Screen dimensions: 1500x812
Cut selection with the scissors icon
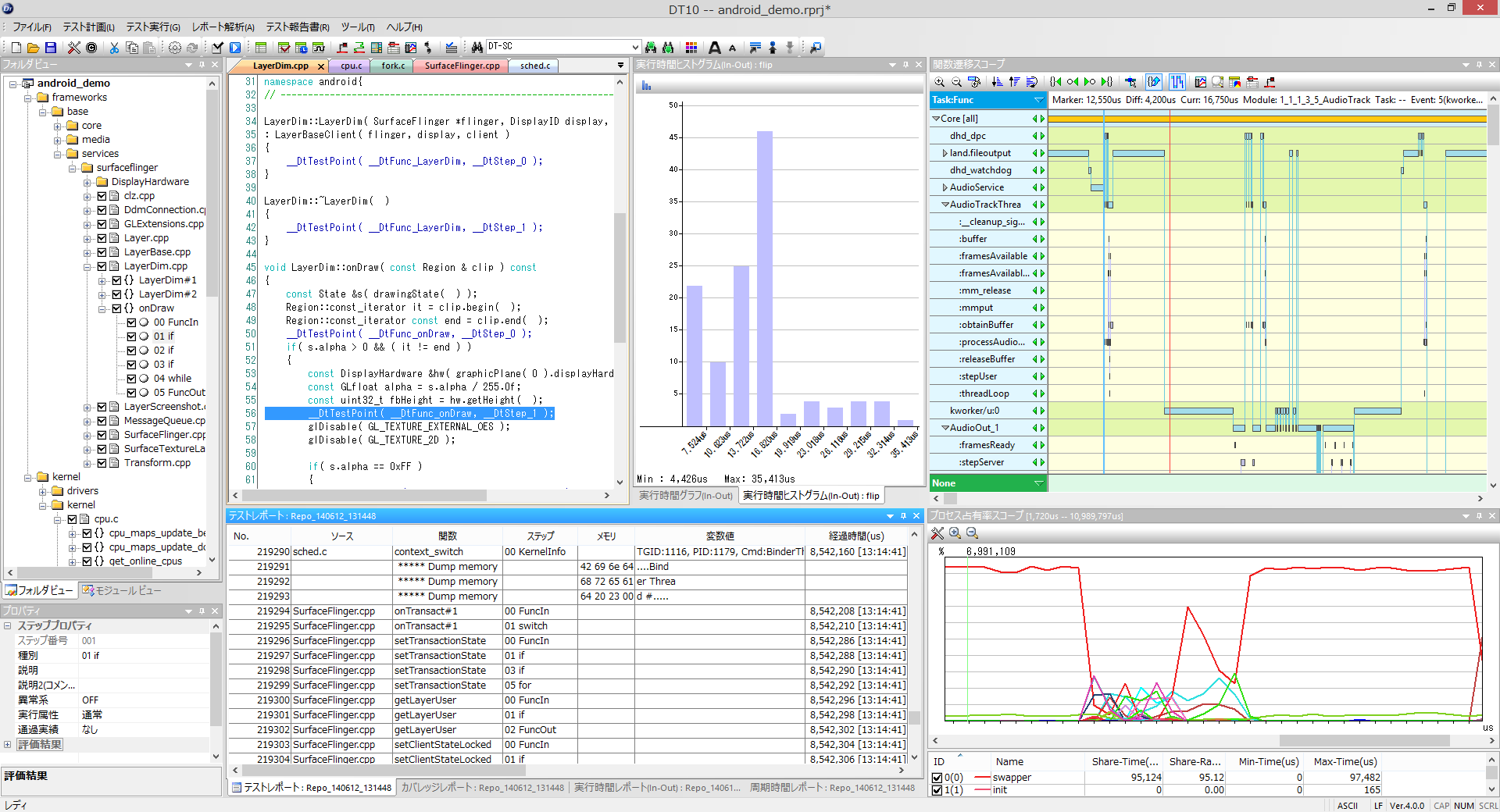[x=114, y=48]
